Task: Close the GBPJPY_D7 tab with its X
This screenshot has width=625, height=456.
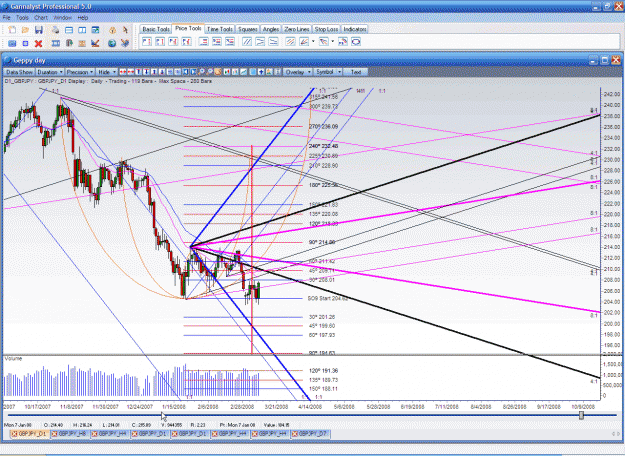Action: (x=295, y=434)
